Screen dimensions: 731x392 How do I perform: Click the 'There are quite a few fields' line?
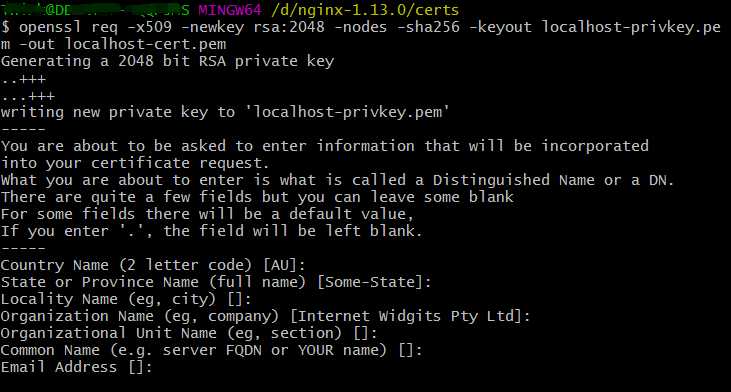[257, 197]
